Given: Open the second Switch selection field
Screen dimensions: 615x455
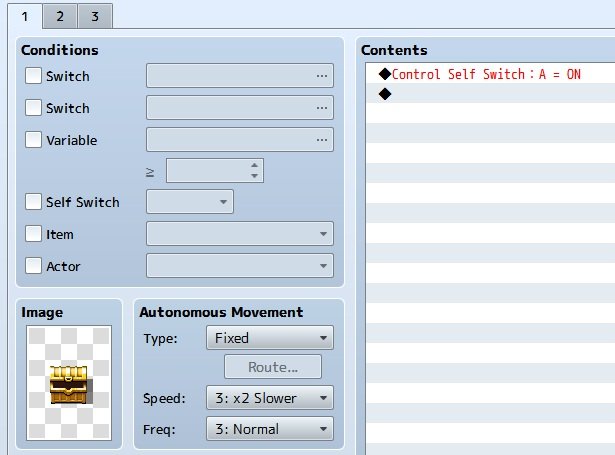Looking at the screenshot, I should pos(240,107).
